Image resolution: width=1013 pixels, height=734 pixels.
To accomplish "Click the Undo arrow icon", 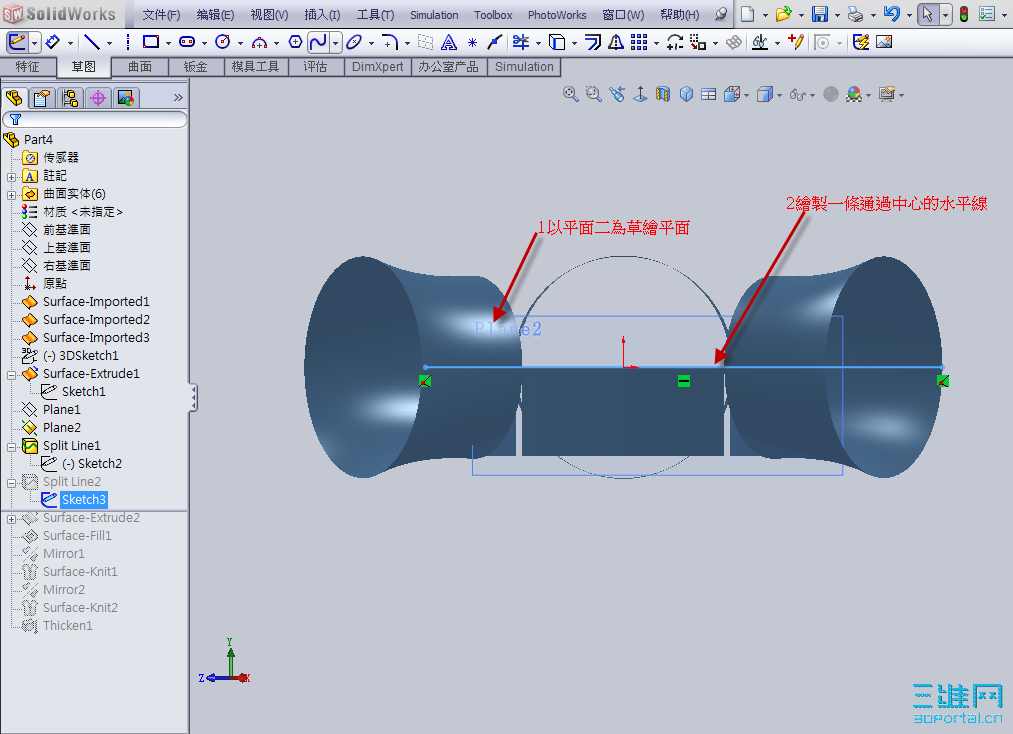I will (x=892, y=14).
